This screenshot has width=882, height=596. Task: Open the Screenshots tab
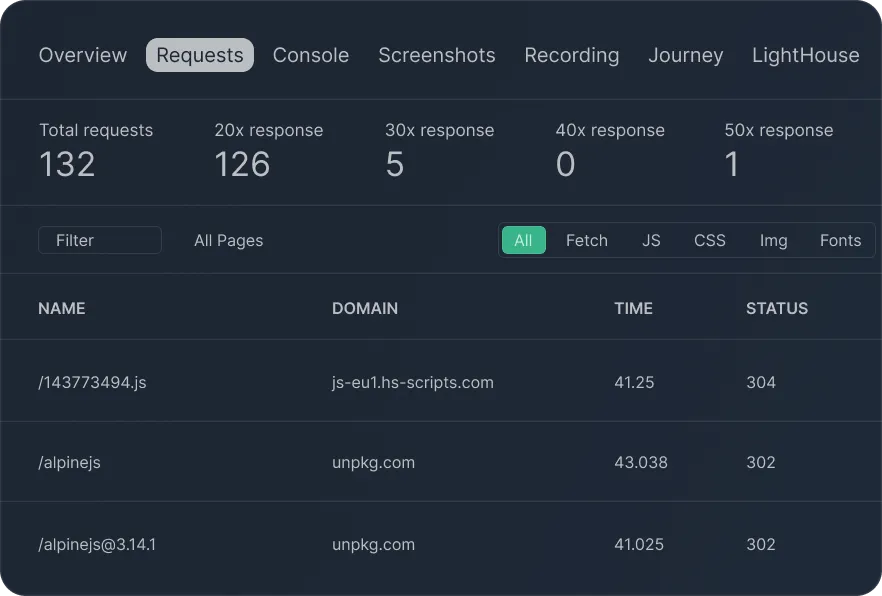436,55
